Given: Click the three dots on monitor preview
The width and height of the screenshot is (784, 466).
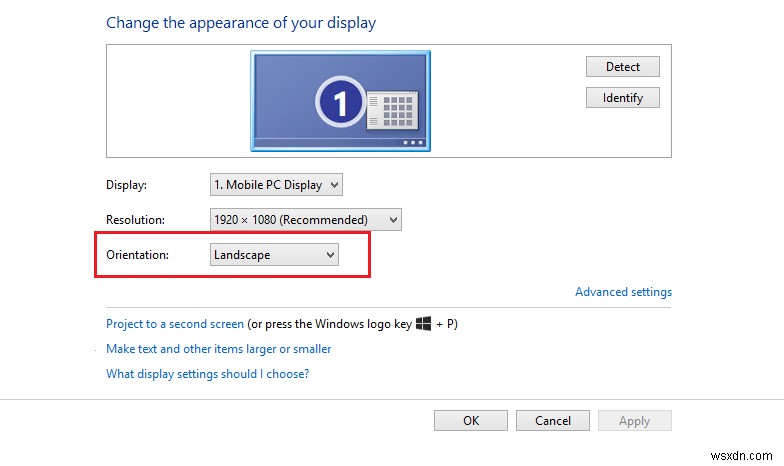Looking at the screenshot, I should [412, 142].
